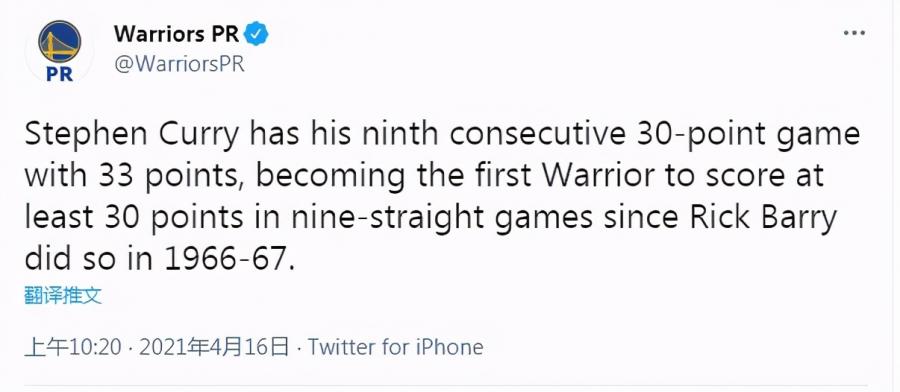Click the word consecutive in the tweet

[537, 135]
